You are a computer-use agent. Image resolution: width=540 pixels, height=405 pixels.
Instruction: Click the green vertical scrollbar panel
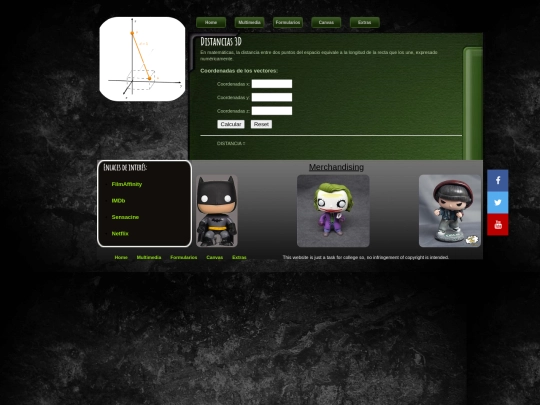point(473,103)
